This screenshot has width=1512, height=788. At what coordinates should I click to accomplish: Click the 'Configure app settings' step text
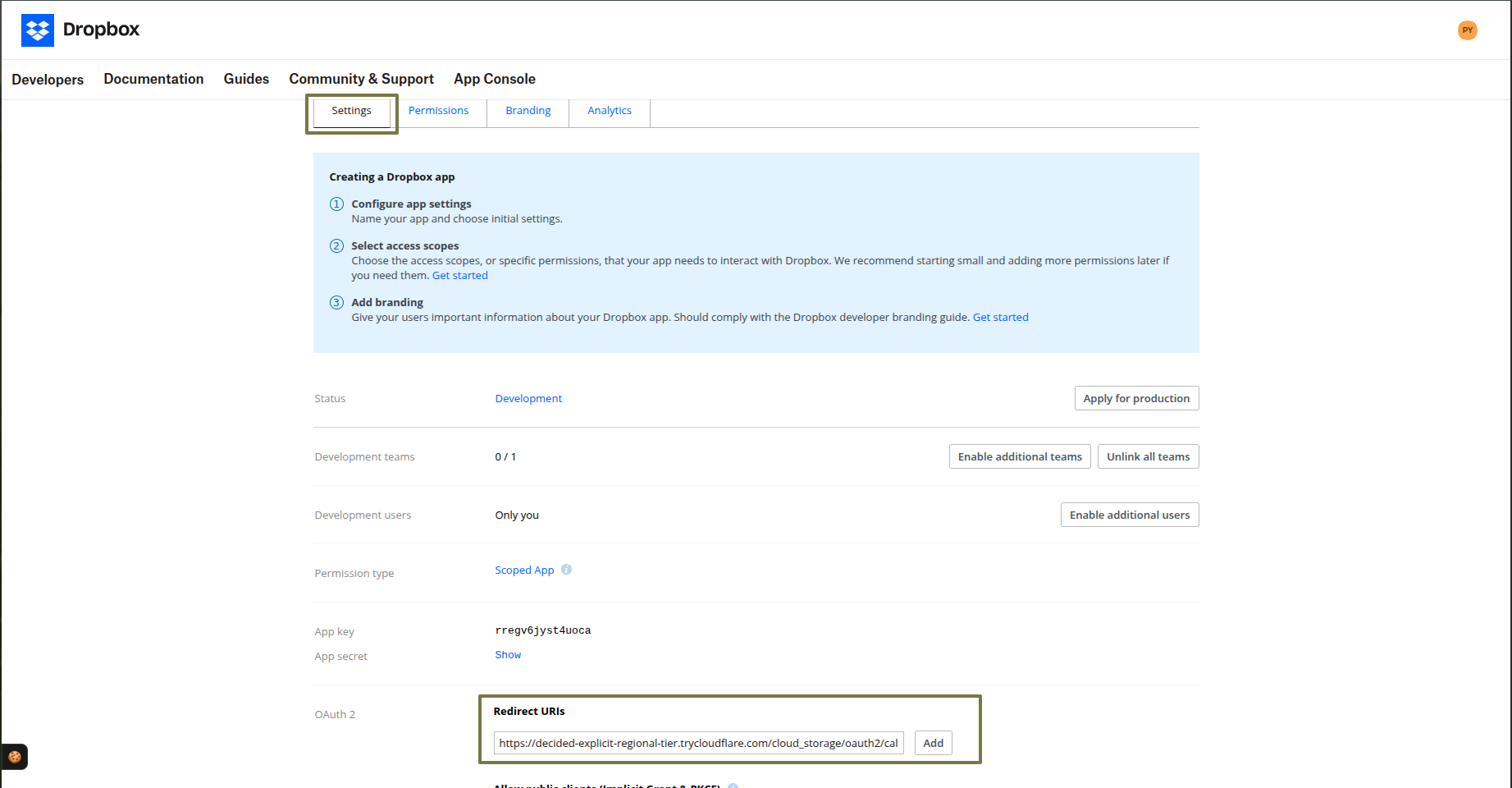click(411, 204)
